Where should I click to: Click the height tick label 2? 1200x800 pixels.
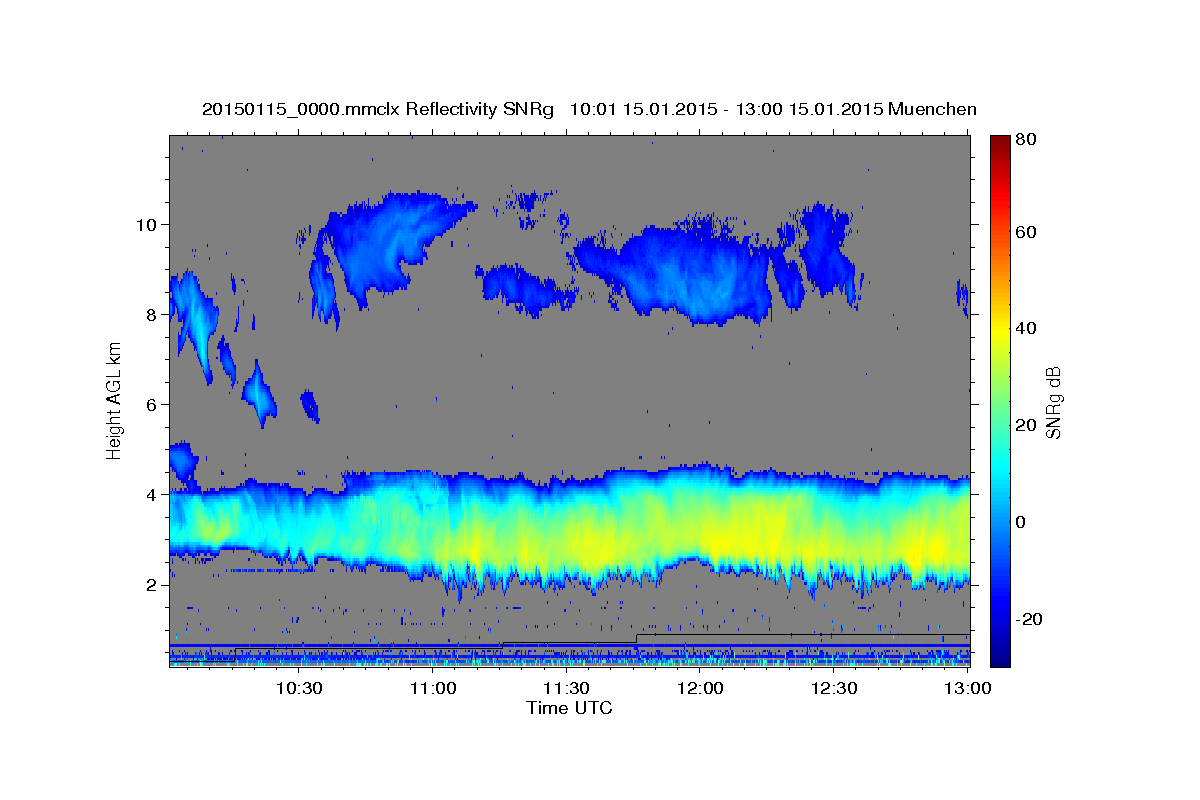click(152, 584)
